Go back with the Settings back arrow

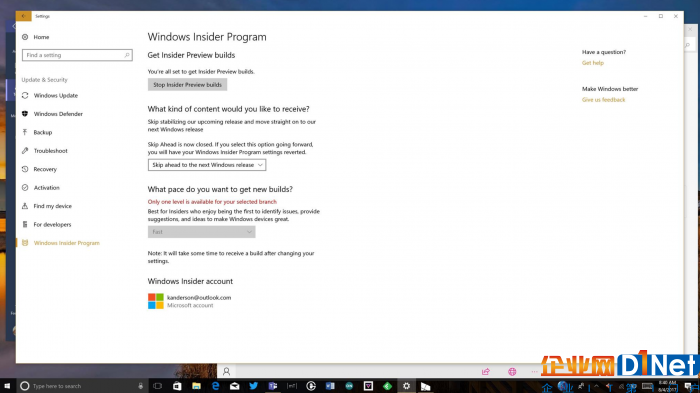pyautogui.click(x=23, y=16)
